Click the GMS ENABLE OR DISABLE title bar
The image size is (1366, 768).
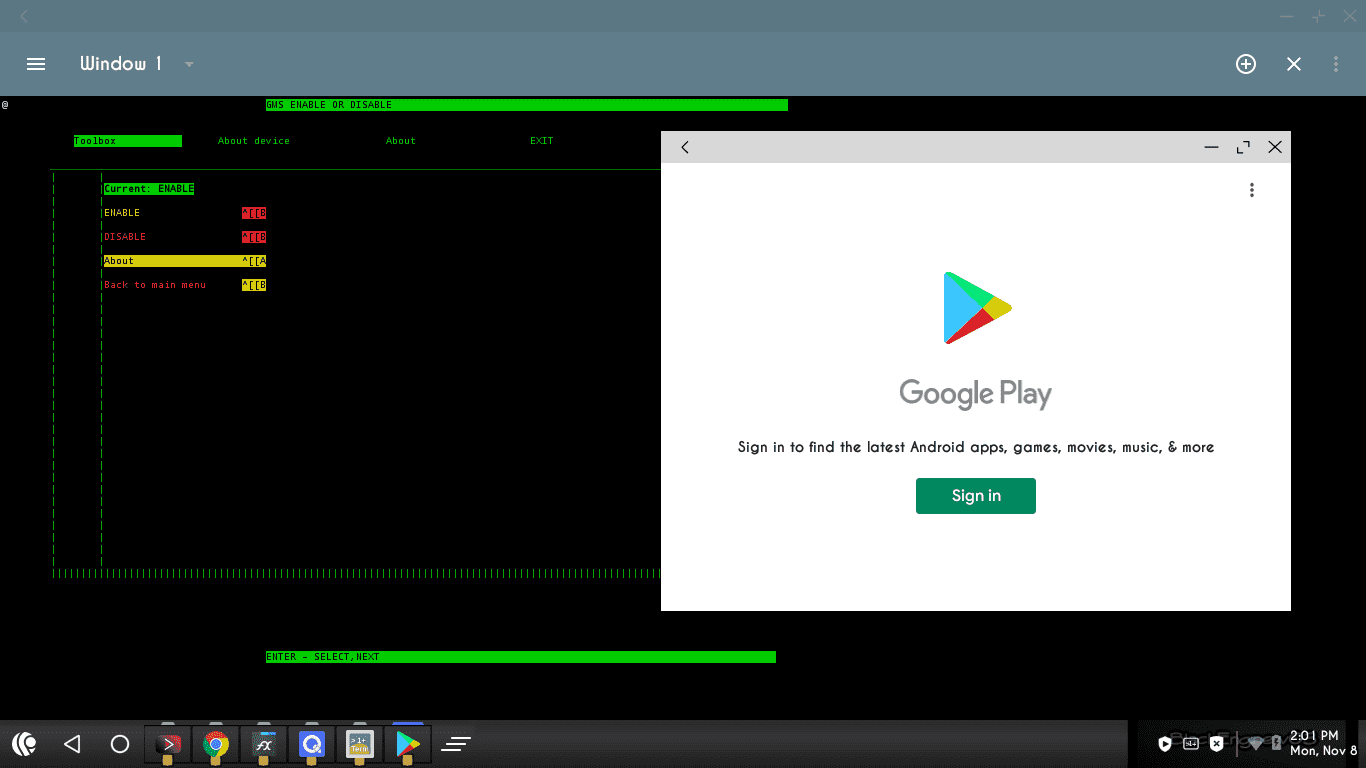527,105
